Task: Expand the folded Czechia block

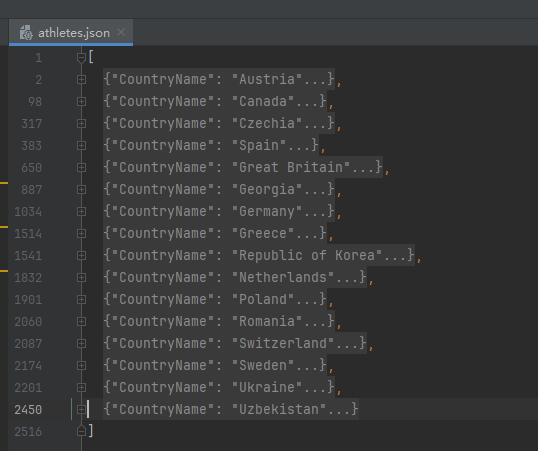Action: click(81, 124)
